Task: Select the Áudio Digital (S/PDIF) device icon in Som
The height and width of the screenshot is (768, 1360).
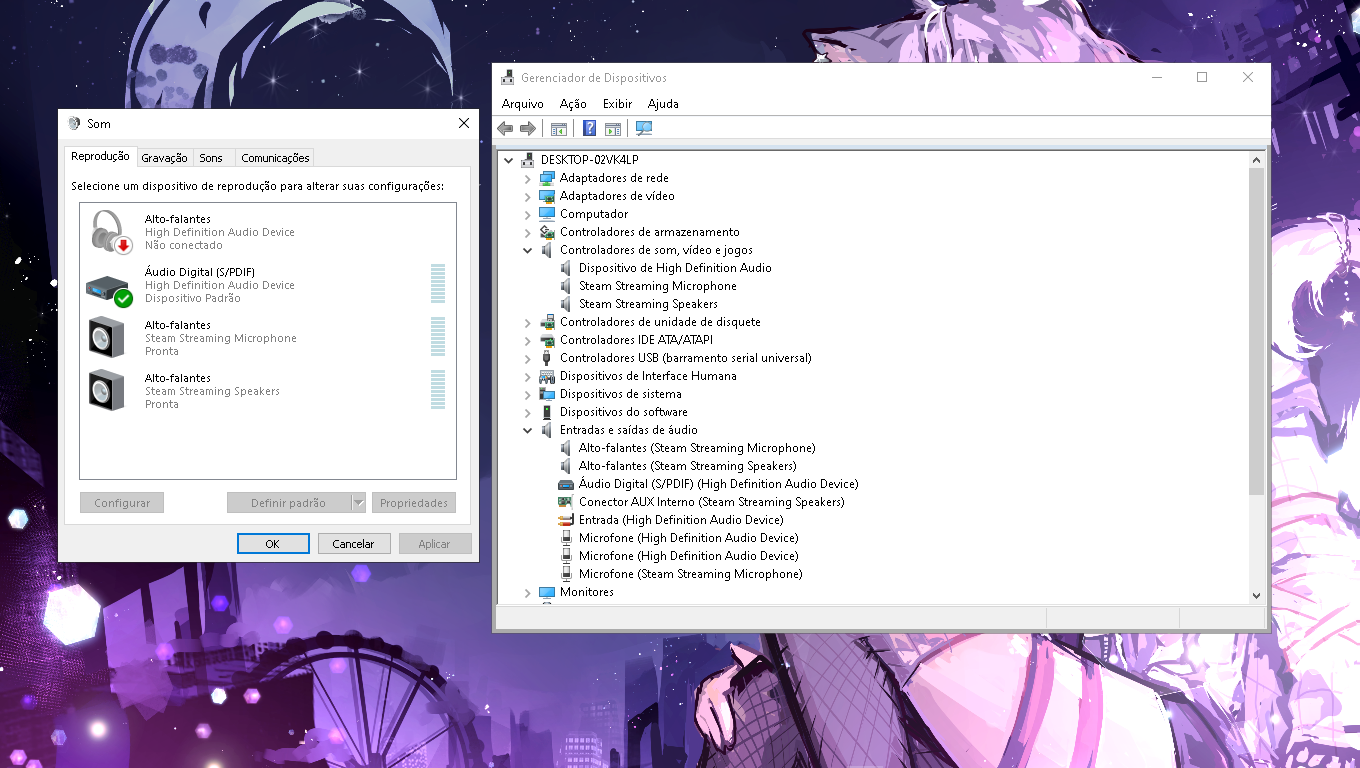Action: (109, 290)
